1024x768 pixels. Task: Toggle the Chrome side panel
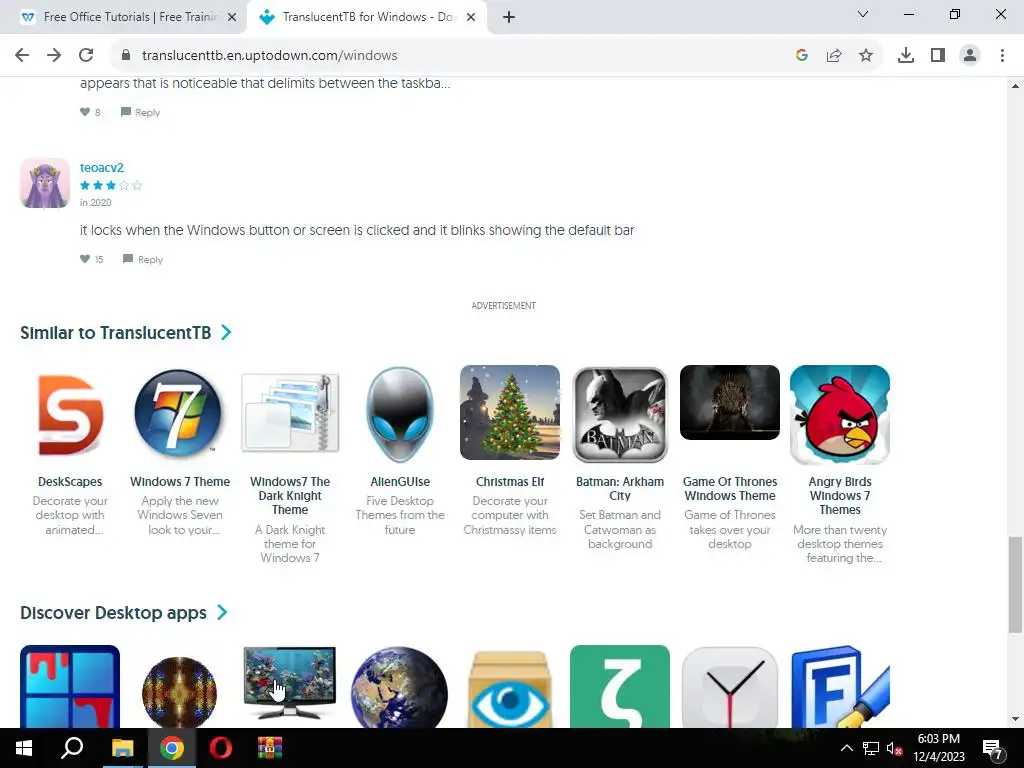[x=938, y=56]
